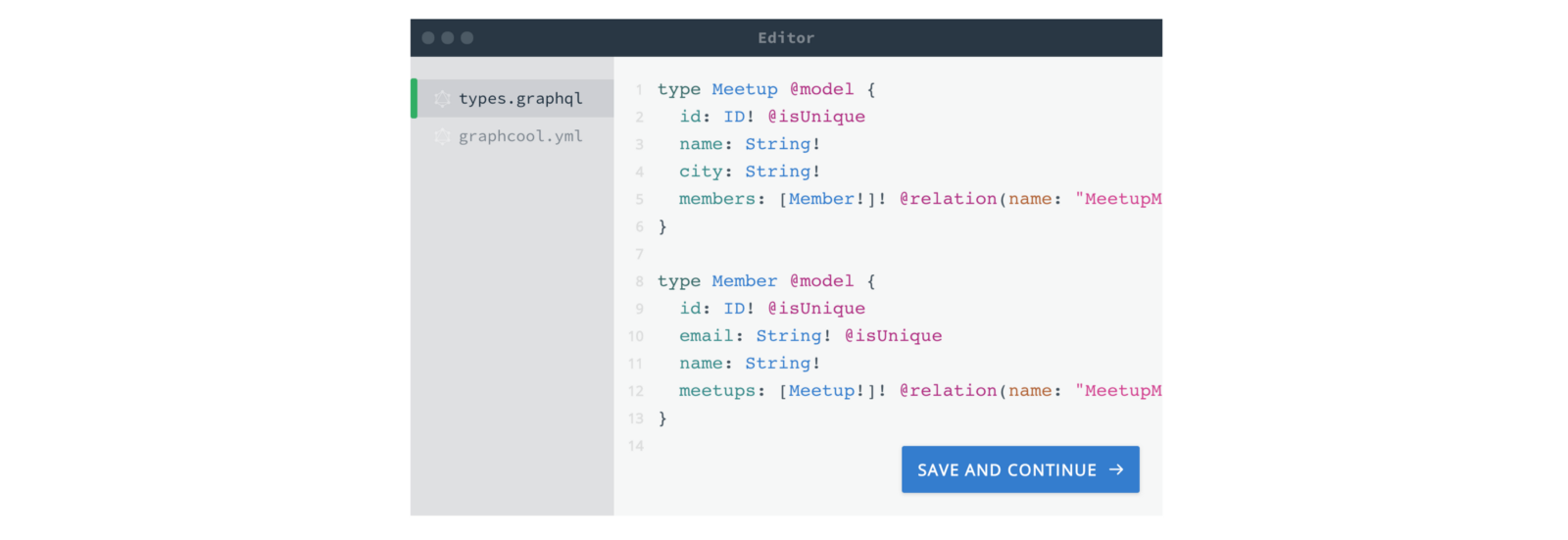Click the 'city: String!' code line
The height and width of the screenshot is (540, 1568).
tap(750, 172)
